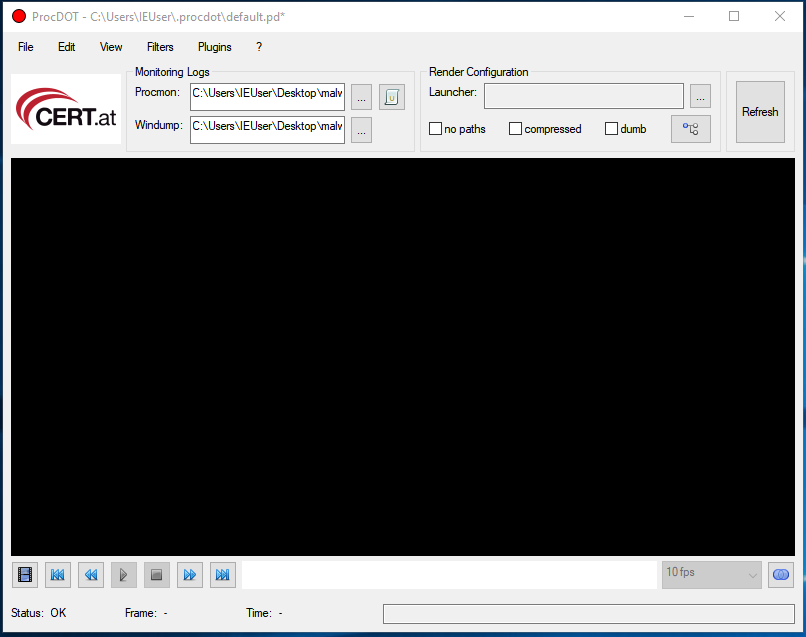
Task: Browse for Windump log file
Action: click(x=361, y=130)
